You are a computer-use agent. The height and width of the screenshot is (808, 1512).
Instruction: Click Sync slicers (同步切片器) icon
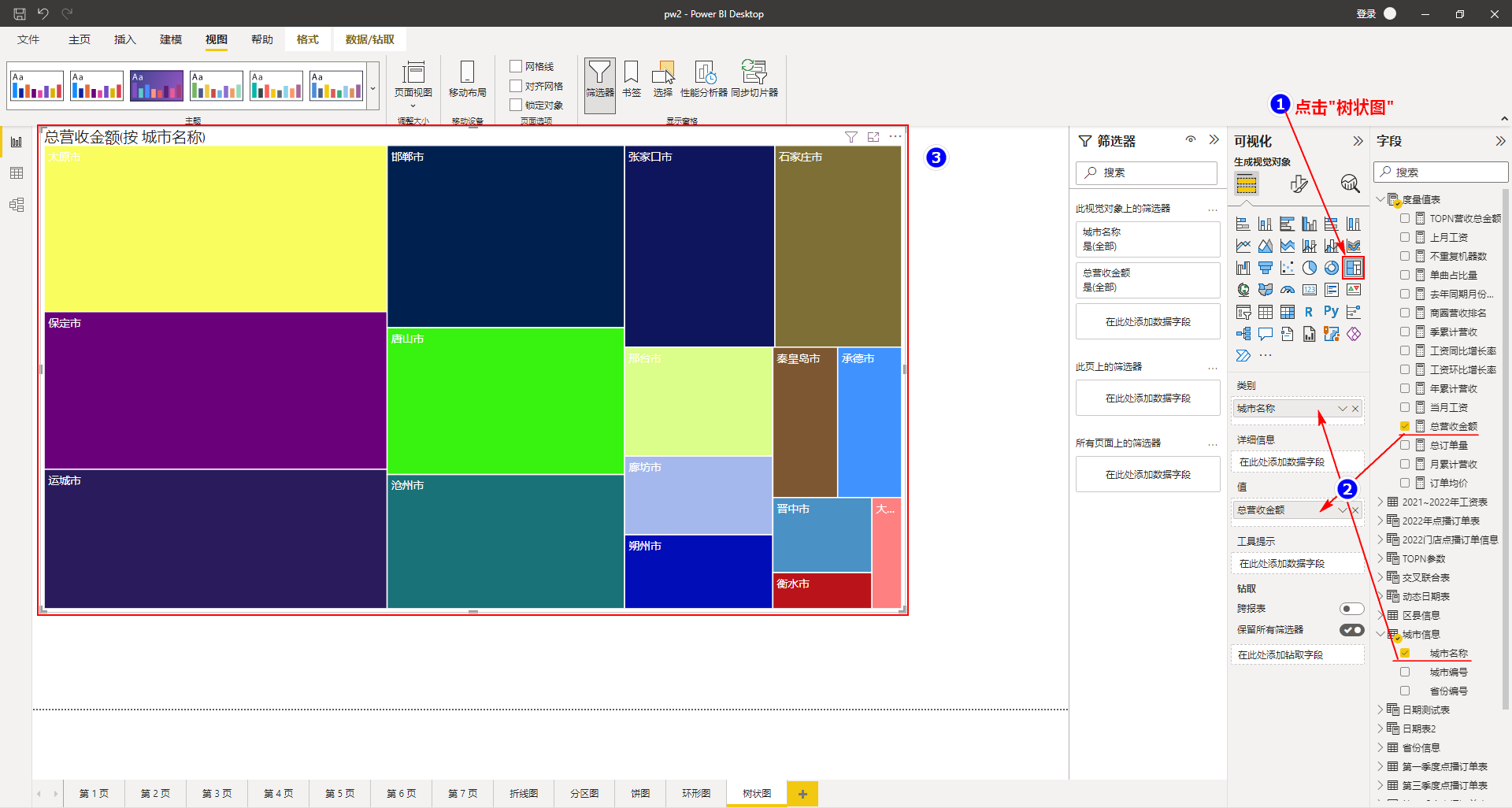pyautogui.click(x=754, y=79)
